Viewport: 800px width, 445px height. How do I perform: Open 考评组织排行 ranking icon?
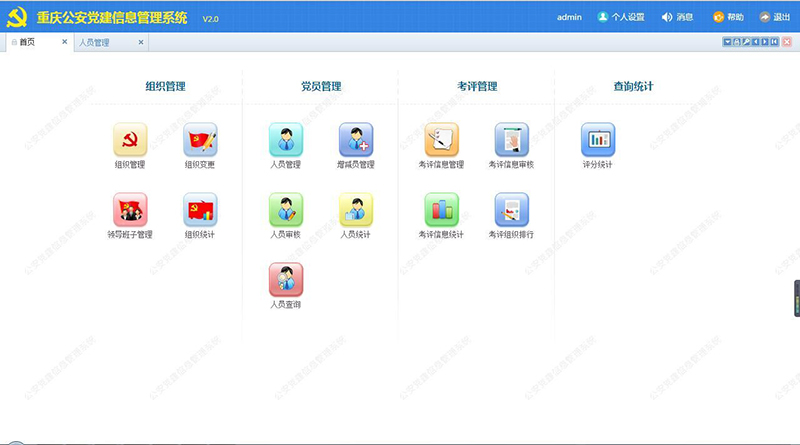[511, 210]
